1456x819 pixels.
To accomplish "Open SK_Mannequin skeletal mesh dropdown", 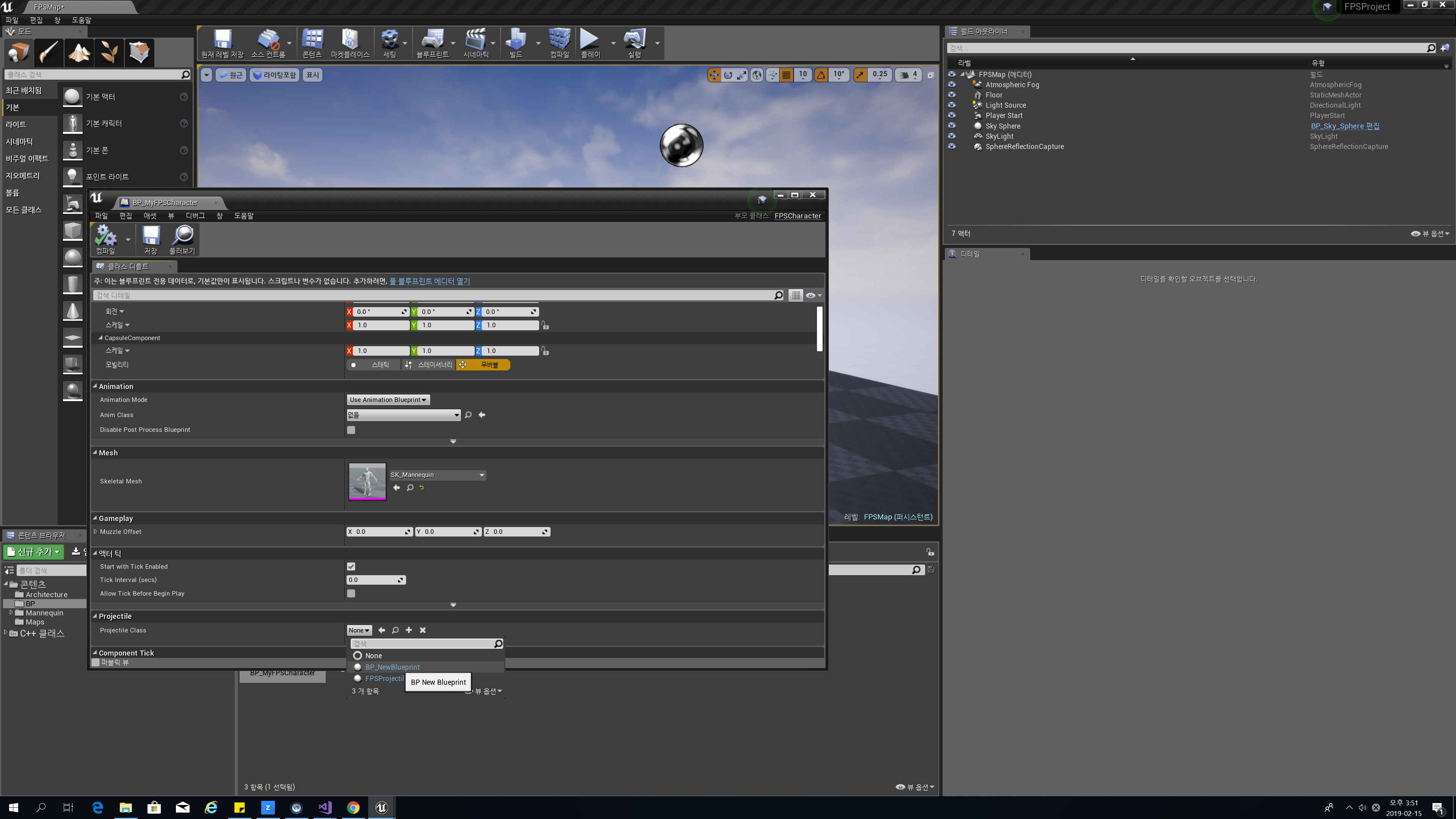I will [x=438, y=475].
